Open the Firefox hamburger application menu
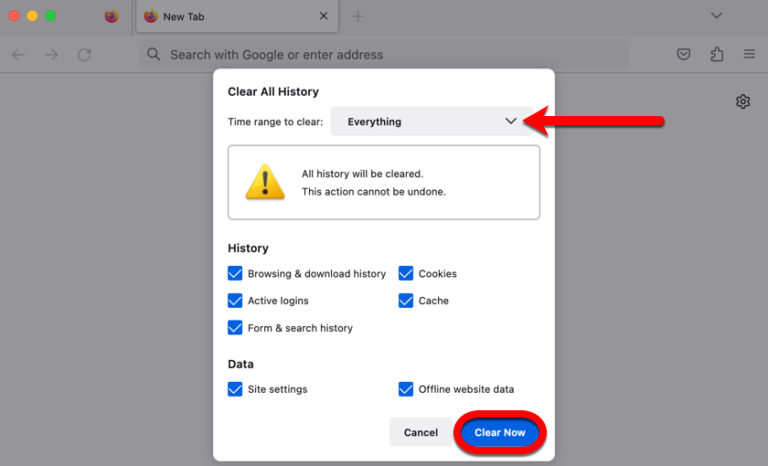 click(749, 54)
